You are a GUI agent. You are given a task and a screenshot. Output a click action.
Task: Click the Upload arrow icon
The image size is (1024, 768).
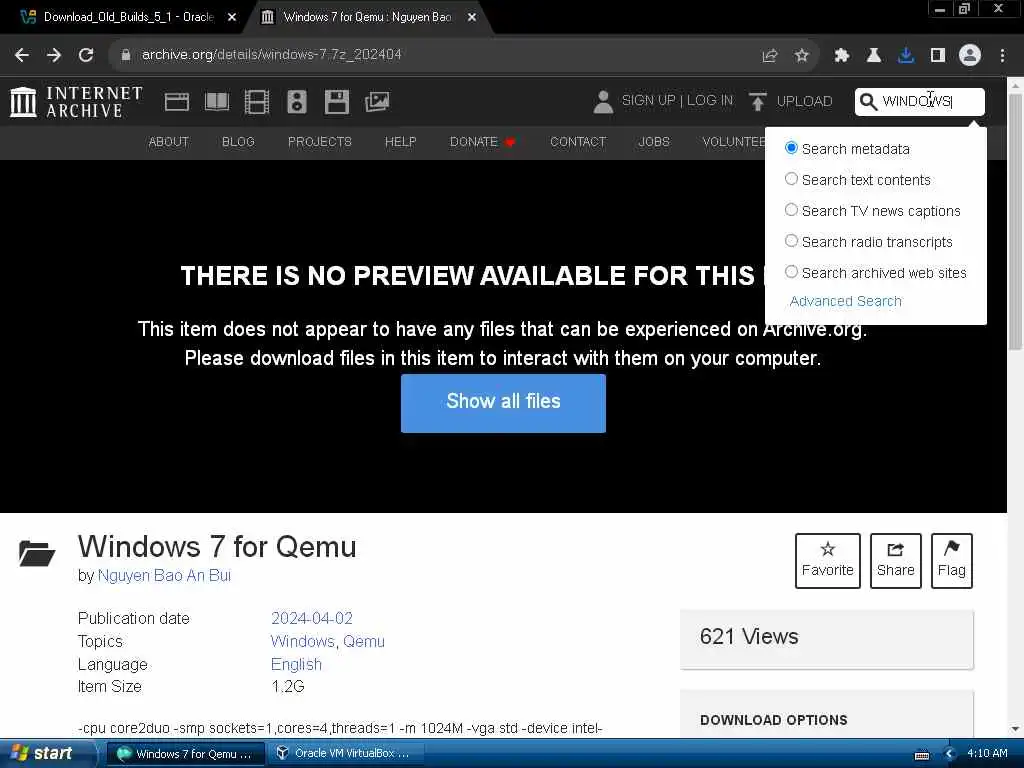tap(758, 102)
